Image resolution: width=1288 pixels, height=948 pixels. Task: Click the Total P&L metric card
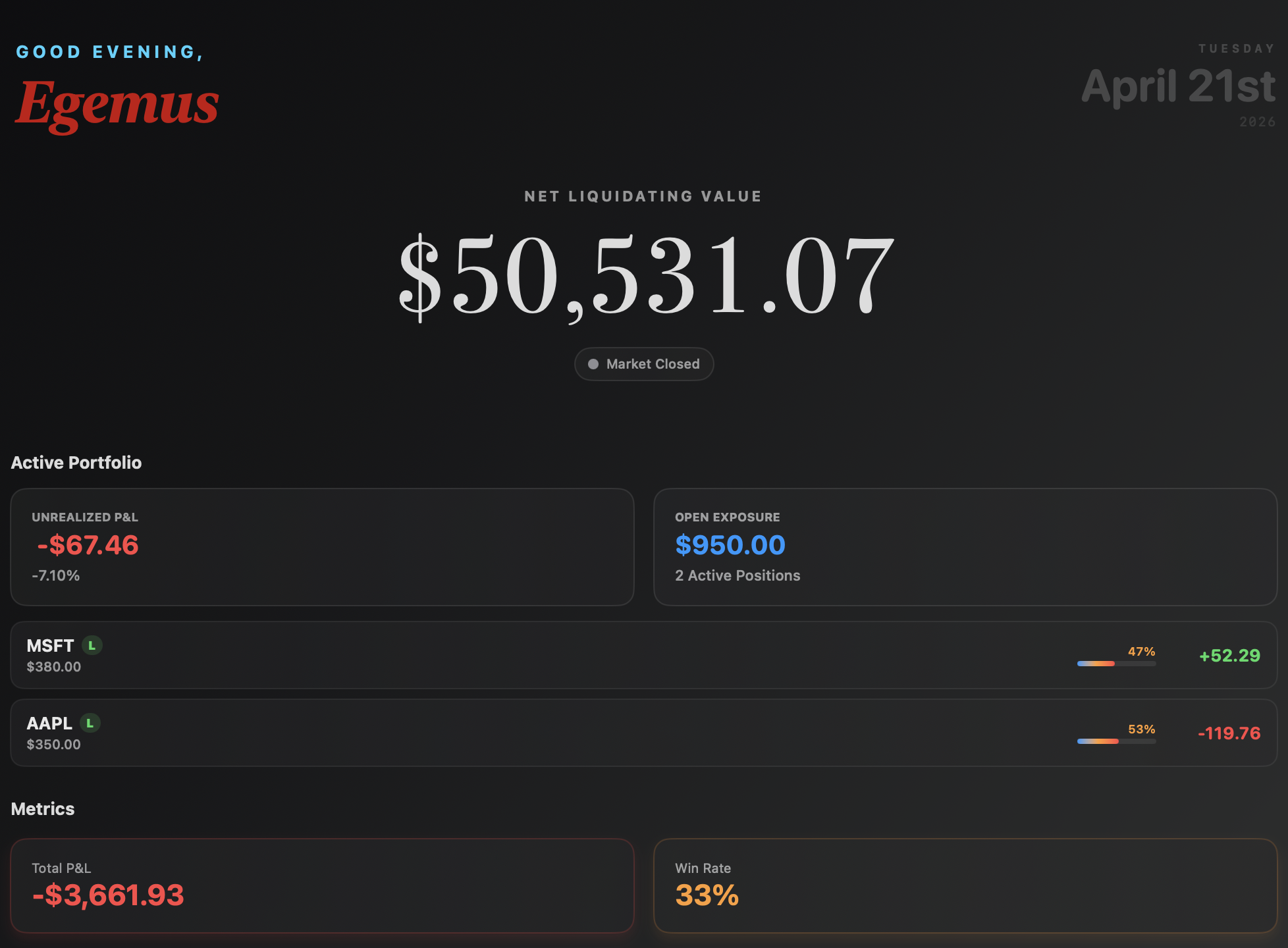[322, 885]
